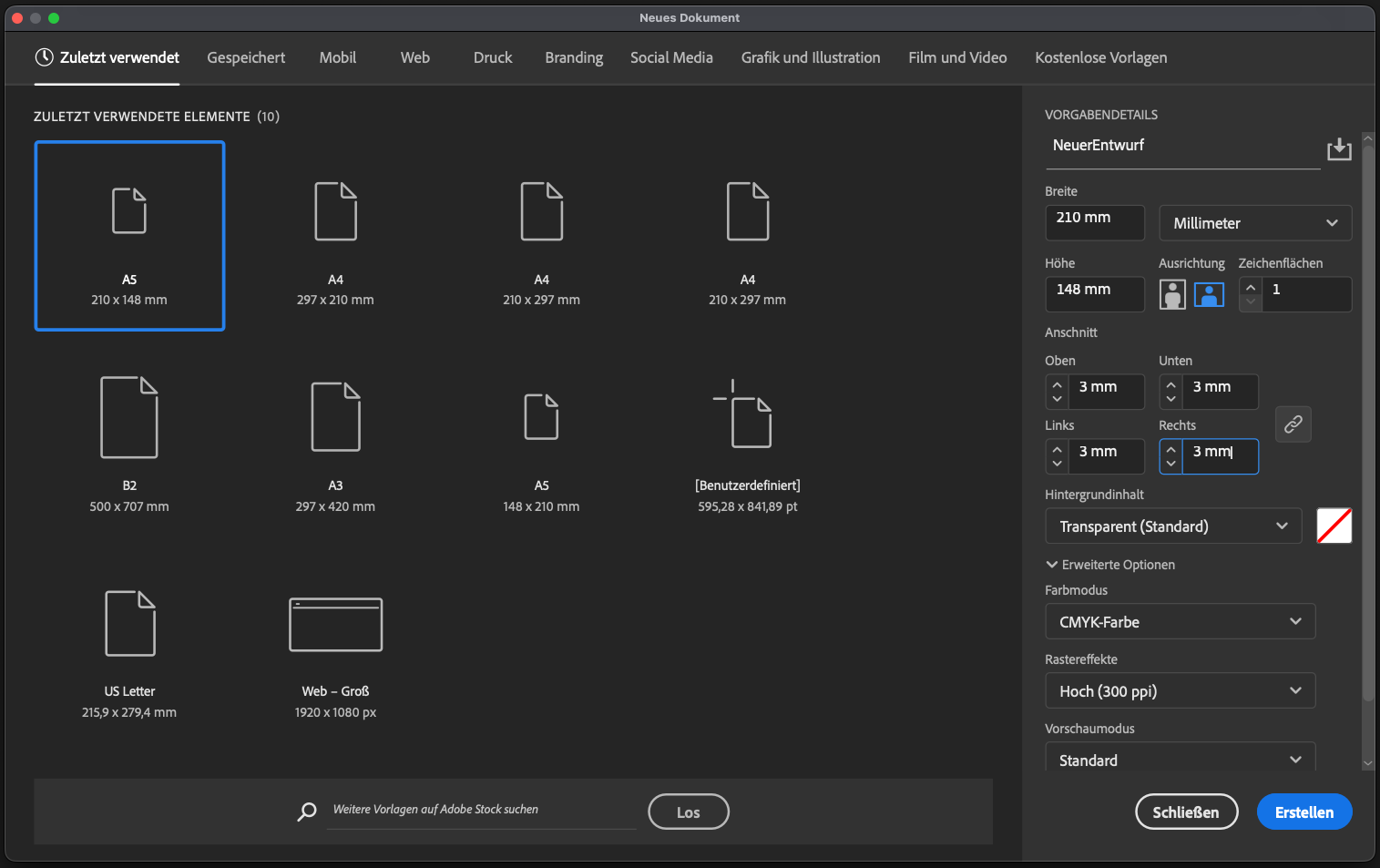Viewport: 1380px width, 868px height.
Task: Pick the Web – Groß preset icon
Action: click(335, 625)
